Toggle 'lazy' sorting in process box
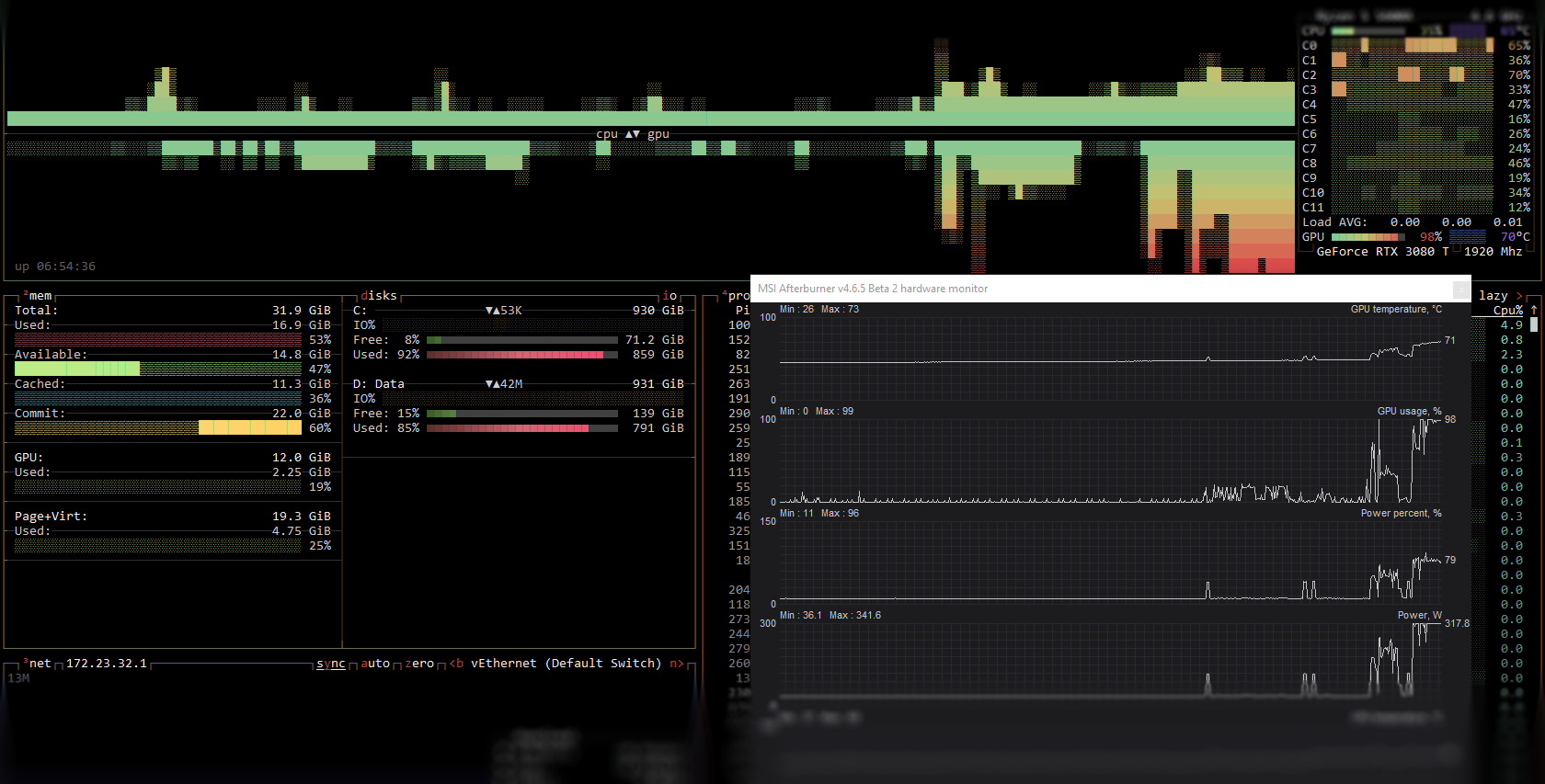1545x784 pixels. click(x=1493, y=296)
